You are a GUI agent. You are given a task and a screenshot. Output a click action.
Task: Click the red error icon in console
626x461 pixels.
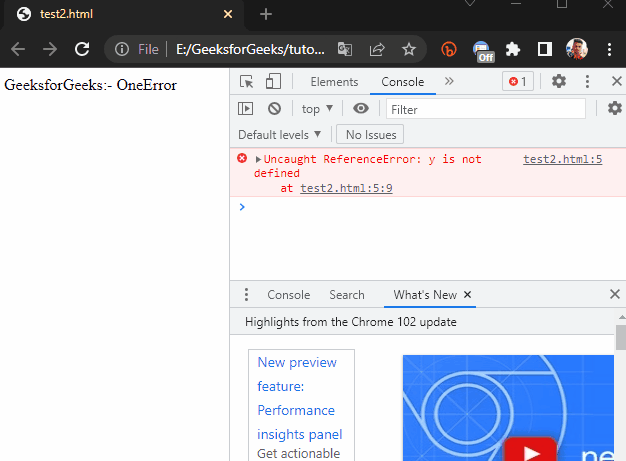[x=242, y=158]
